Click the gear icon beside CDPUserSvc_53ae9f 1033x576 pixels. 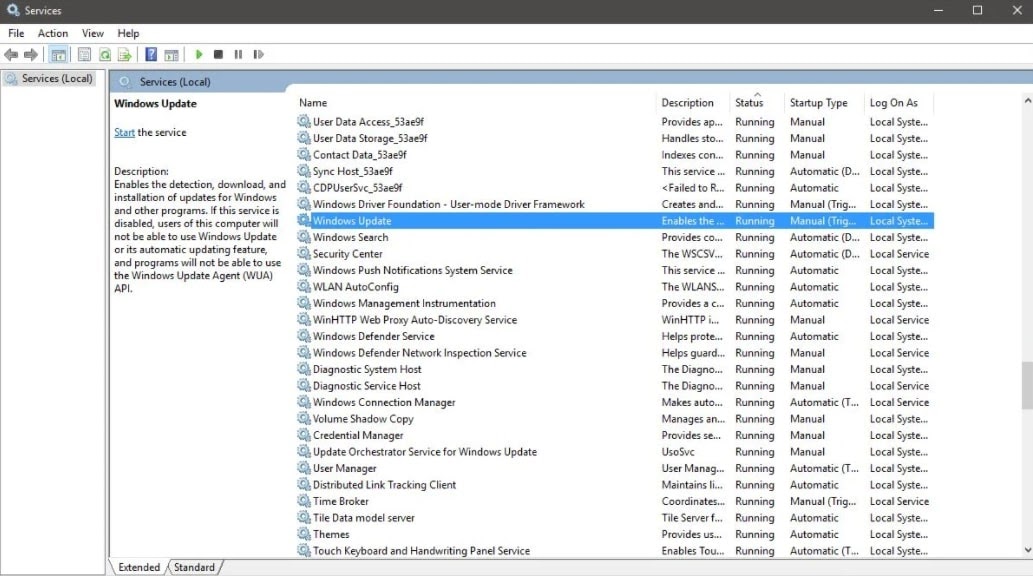click(304, 187)
